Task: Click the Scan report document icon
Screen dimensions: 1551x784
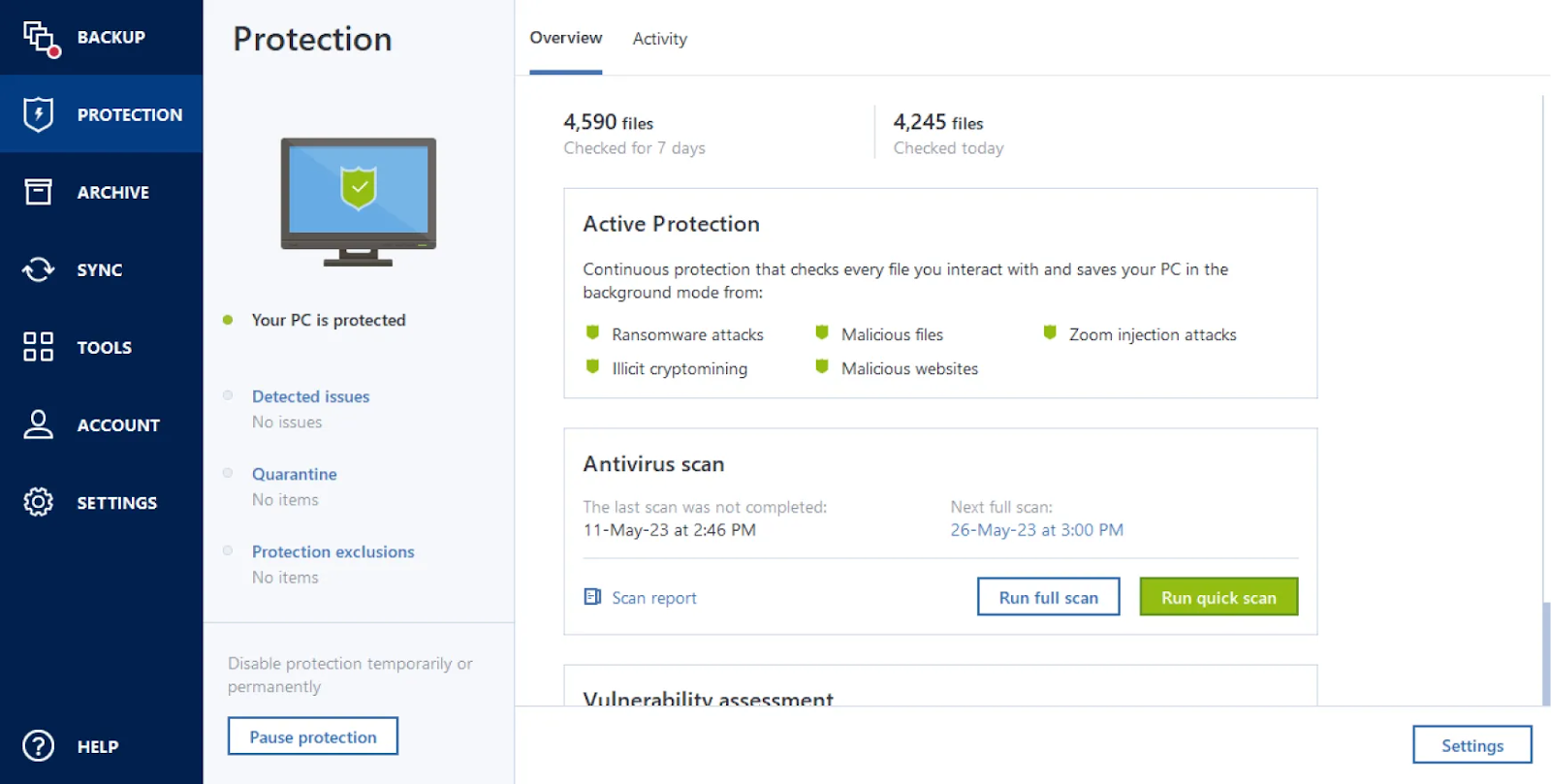Action: (592, 597)
